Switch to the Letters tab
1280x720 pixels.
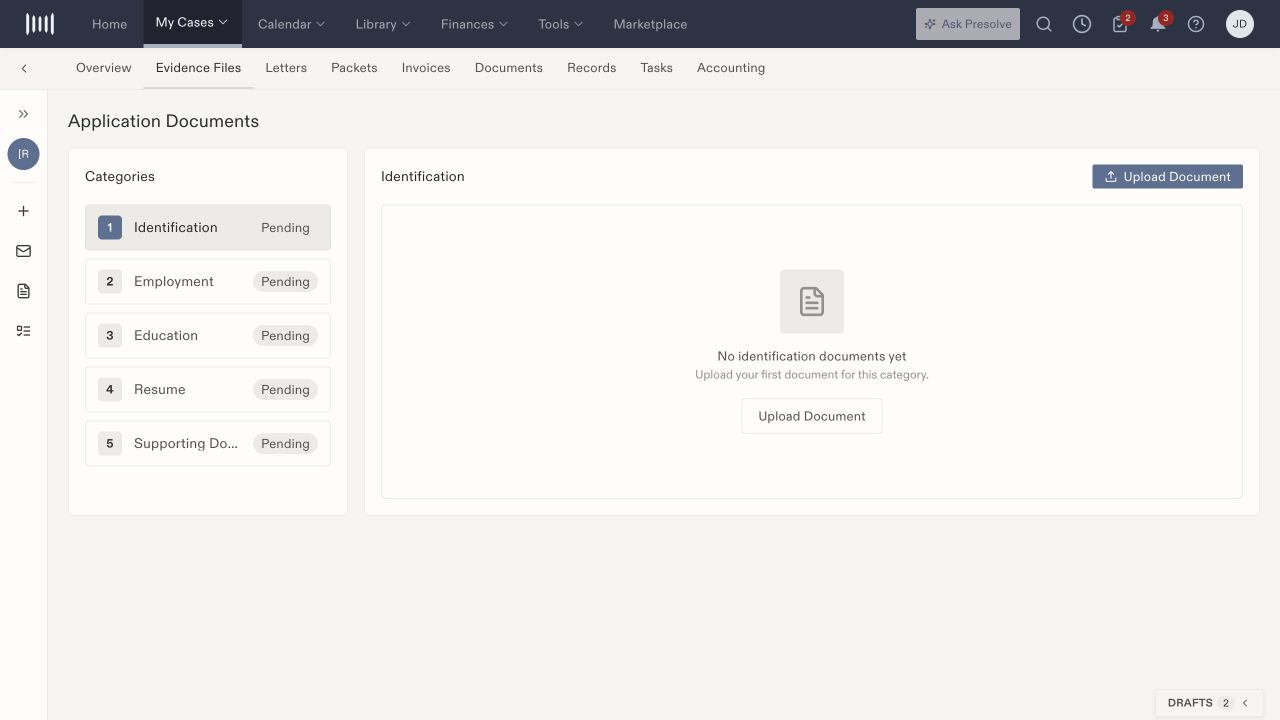[x=286, y=68]
